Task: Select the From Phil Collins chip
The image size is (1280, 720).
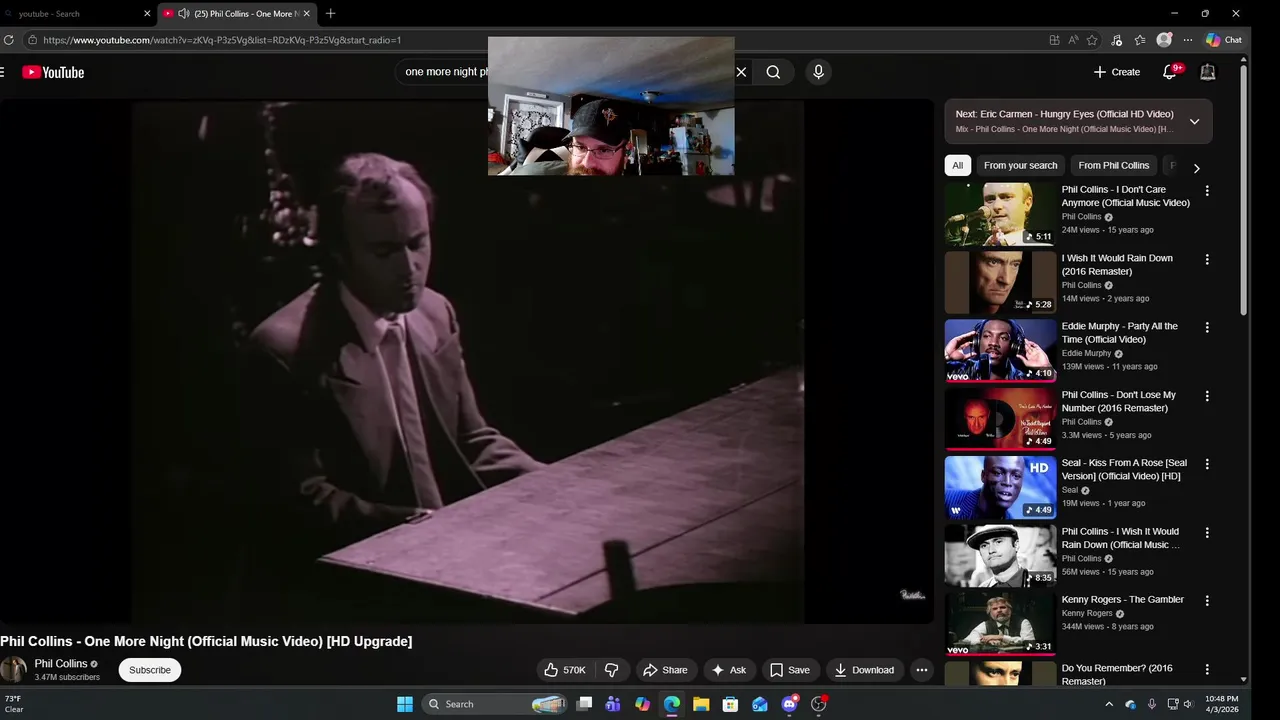Action: point(1113,166)
